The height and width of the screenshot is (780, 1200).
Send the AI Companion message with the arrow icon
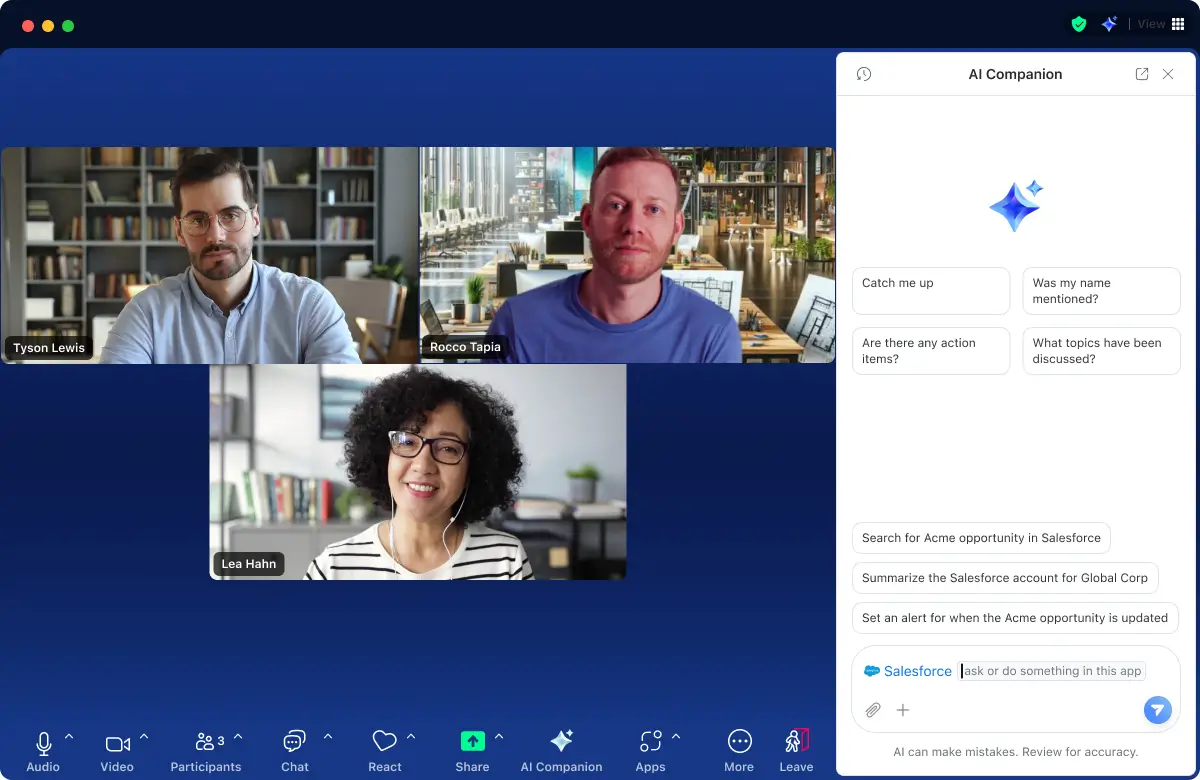1157,710
